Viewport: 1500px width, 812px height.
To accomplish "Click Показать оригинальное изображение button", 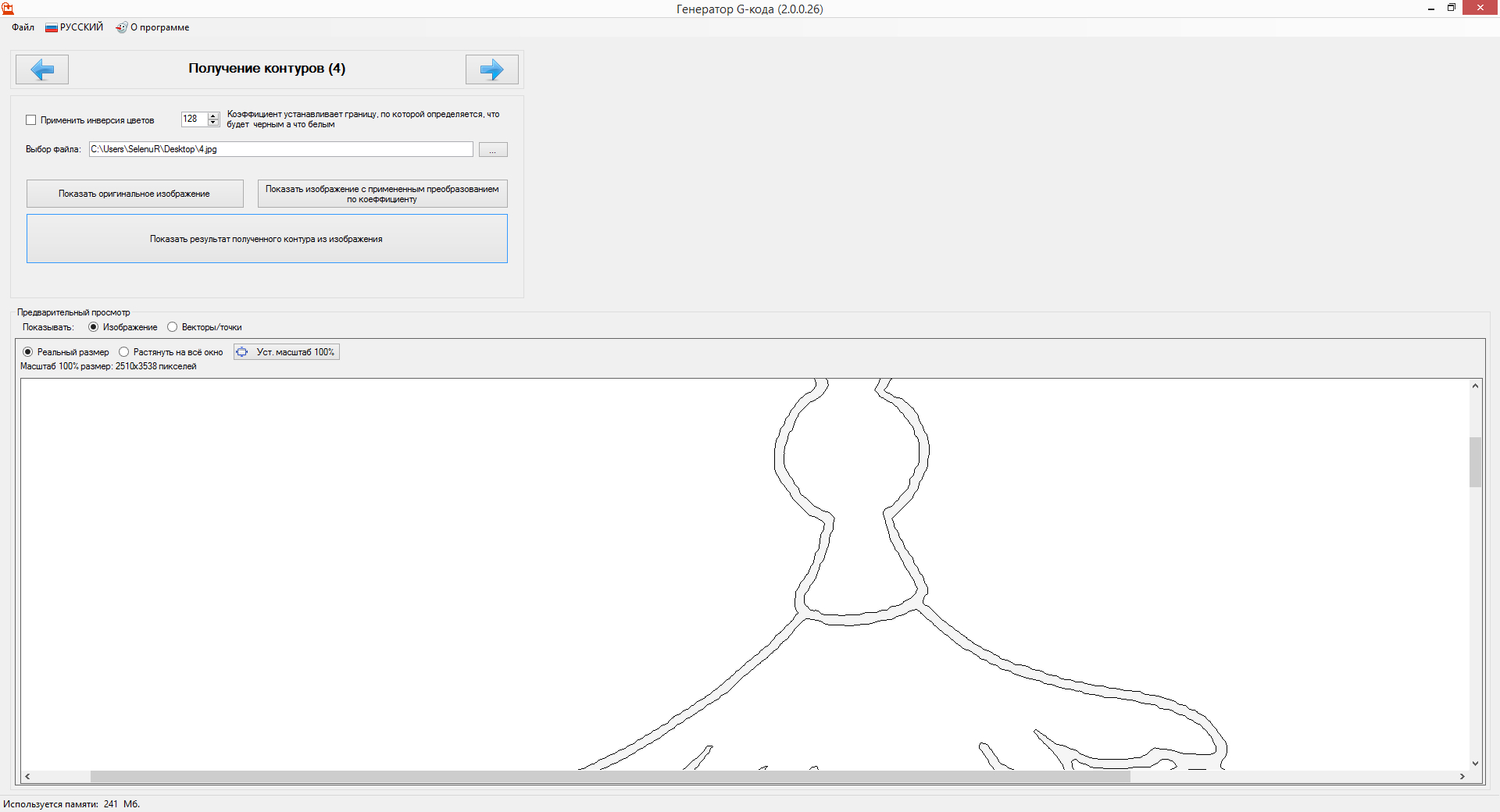I will (135, 194).
